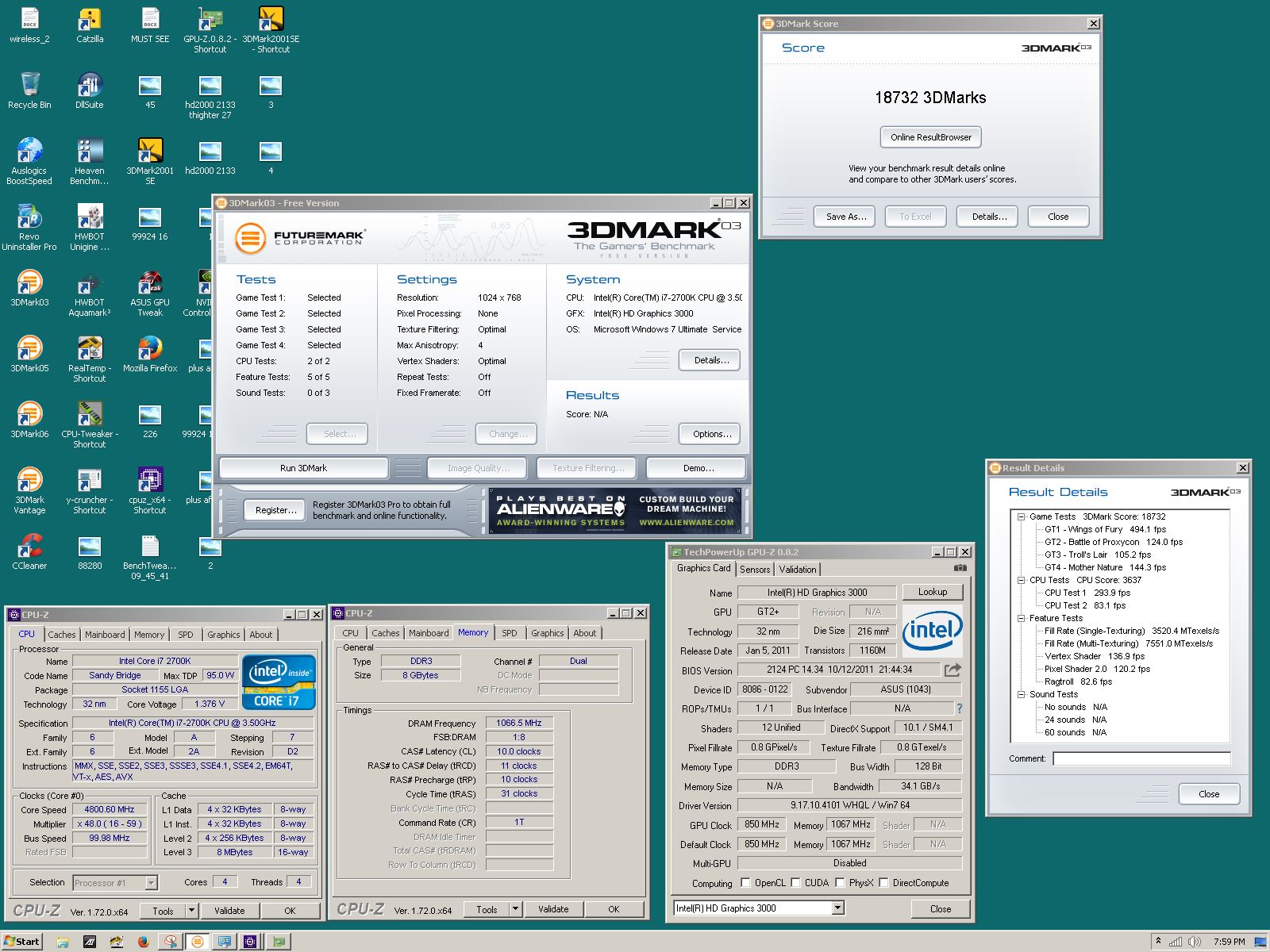This screenshot has height=952, width=1270.
Task: Open the Options... button under Results
Action: (x=711, y=434)
